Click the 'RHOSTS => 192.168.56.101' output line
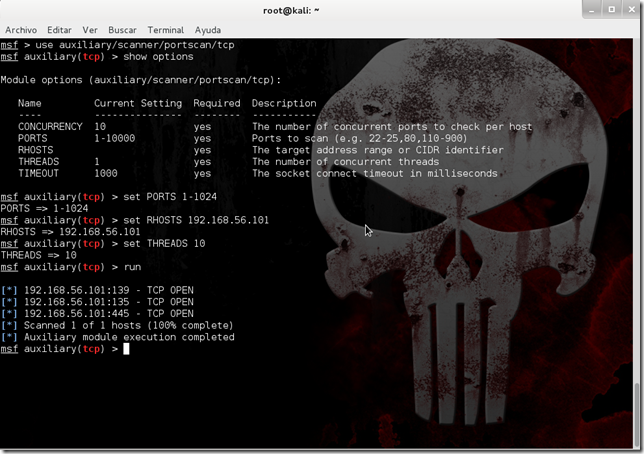Screen dimensions: 644x454 (x=70, y=232)
